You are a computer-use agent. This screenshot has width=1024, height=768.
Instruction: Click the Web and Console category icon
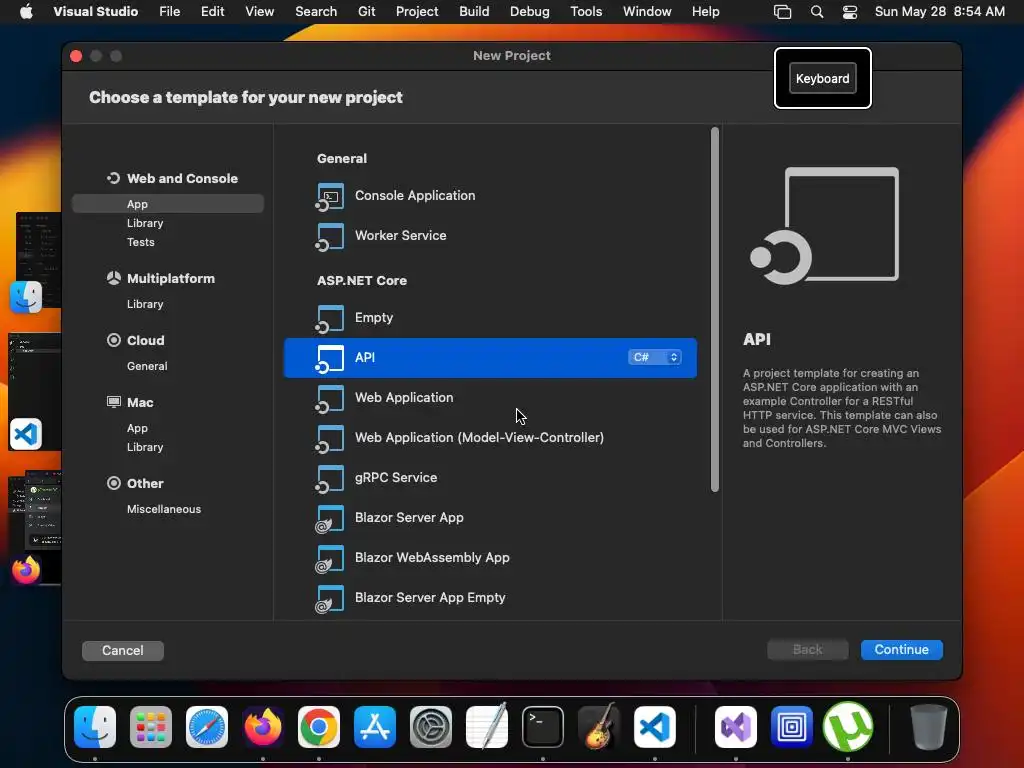coord(114,178)
